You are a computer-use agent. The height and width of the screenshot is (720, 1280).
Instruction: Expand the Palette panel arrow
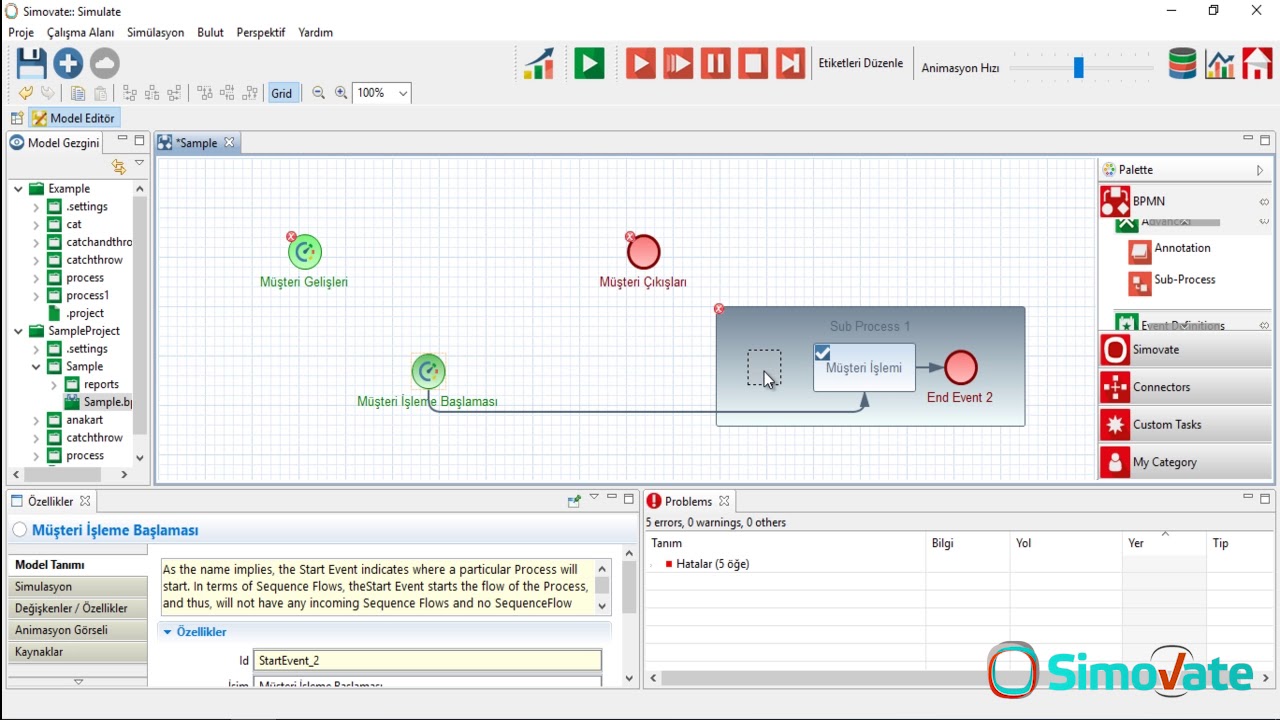(1260, 171)
